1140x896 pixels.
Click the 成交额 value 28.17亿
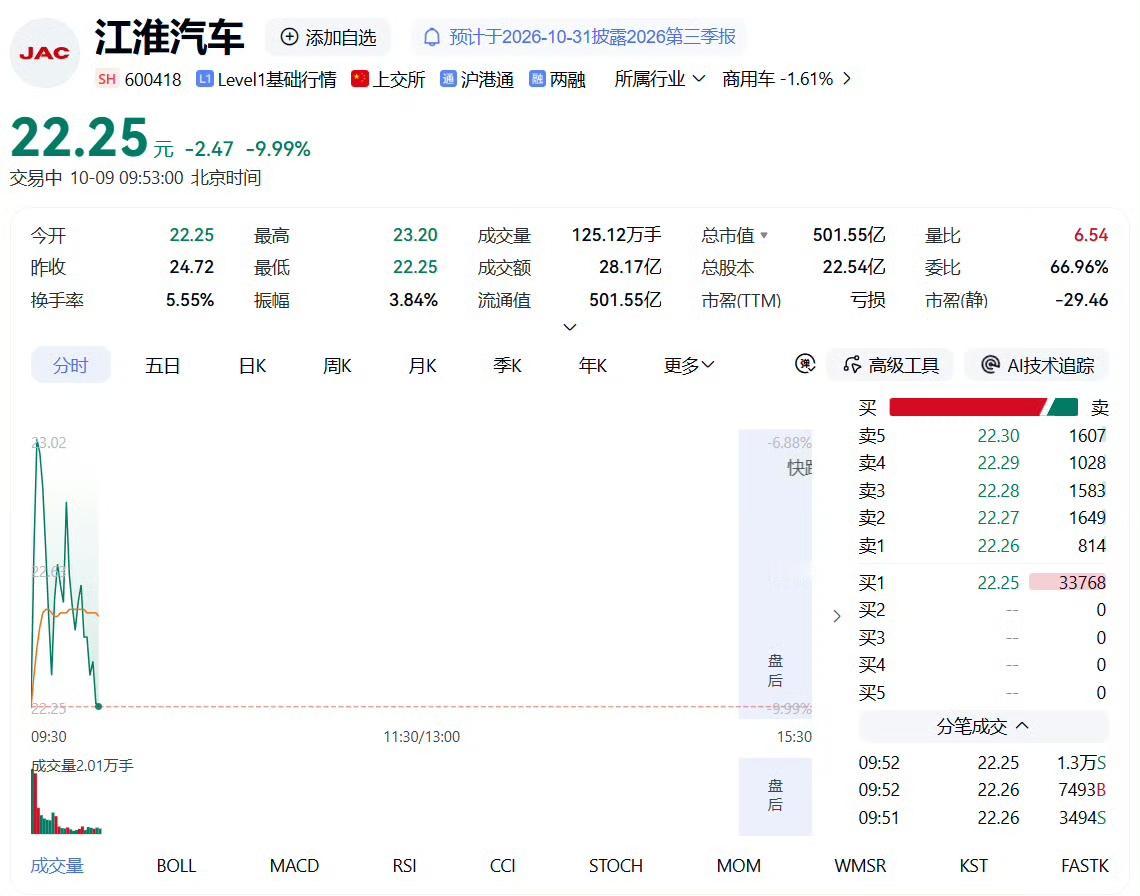pyautogui.click(x=630, y=267)
